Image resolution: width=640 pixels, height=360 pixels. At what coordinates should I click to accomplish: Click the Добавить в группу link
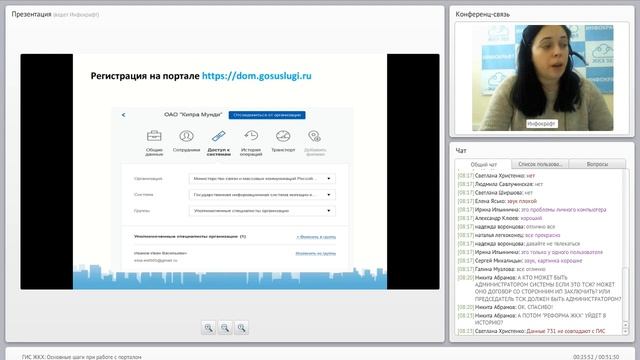[x=316, y=237]
